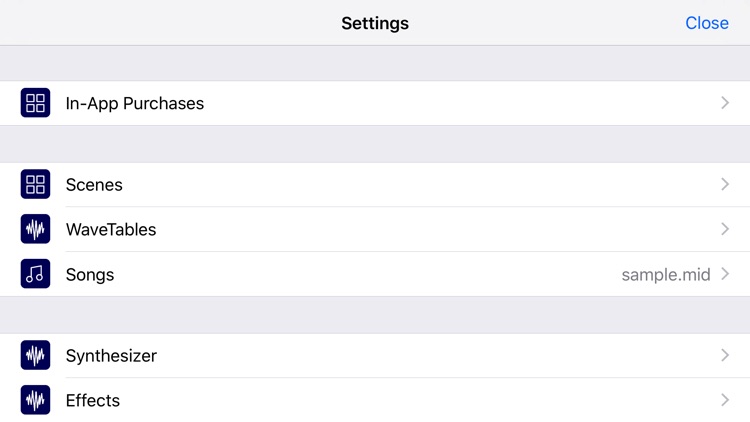Open the Effects settings entry

(x=375, y=400)
